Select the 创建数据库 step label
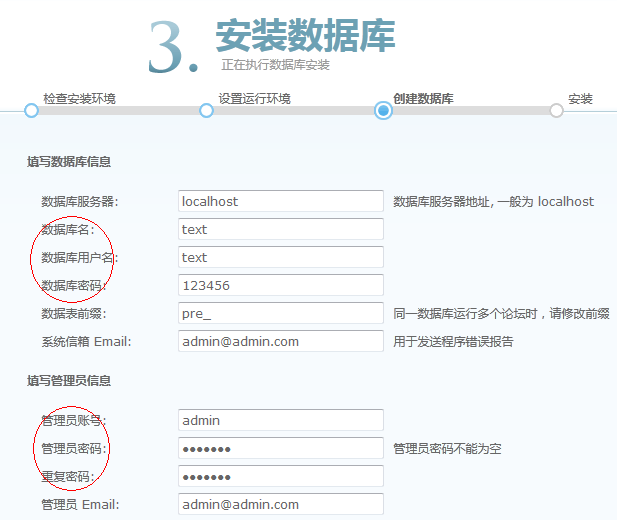The image size is (617, 520). [423, 98]
